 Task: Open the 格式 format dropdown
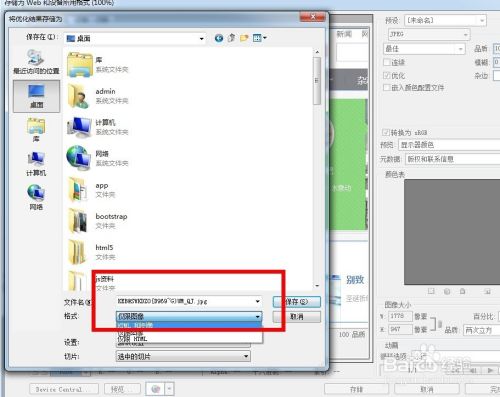pos(189,316)
